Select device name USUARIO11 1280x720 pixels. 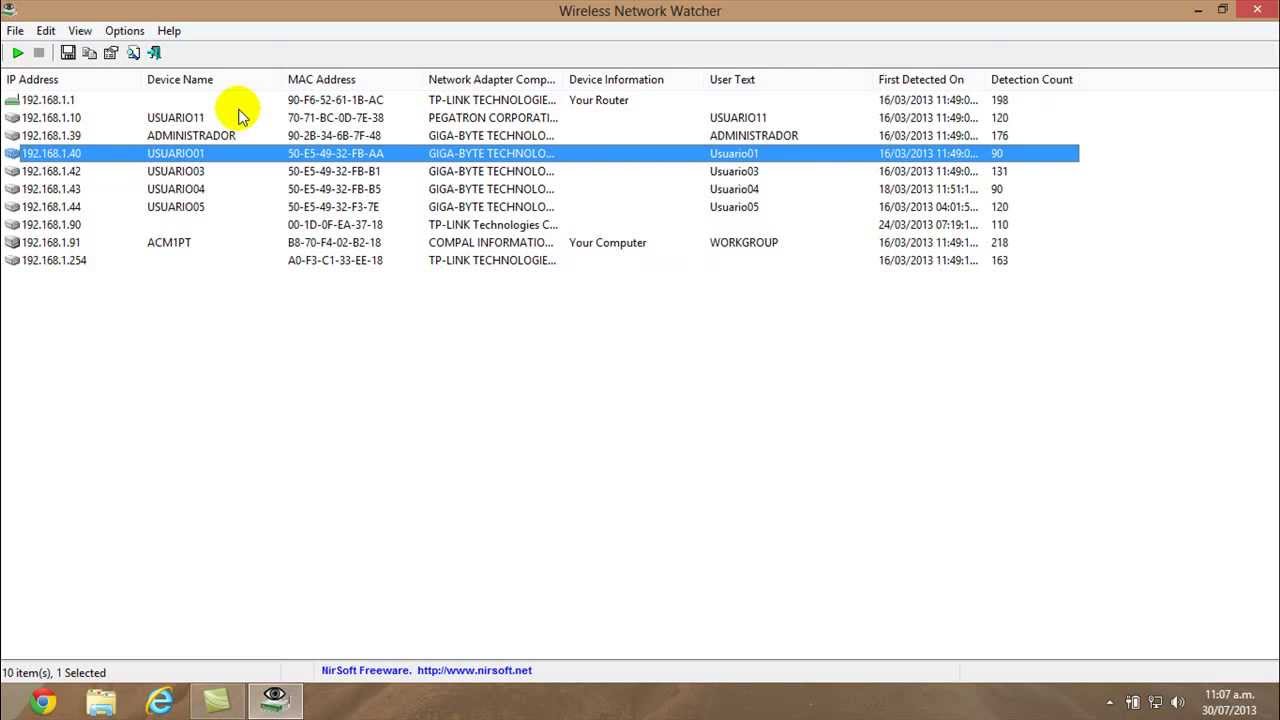tap(176, 118)
